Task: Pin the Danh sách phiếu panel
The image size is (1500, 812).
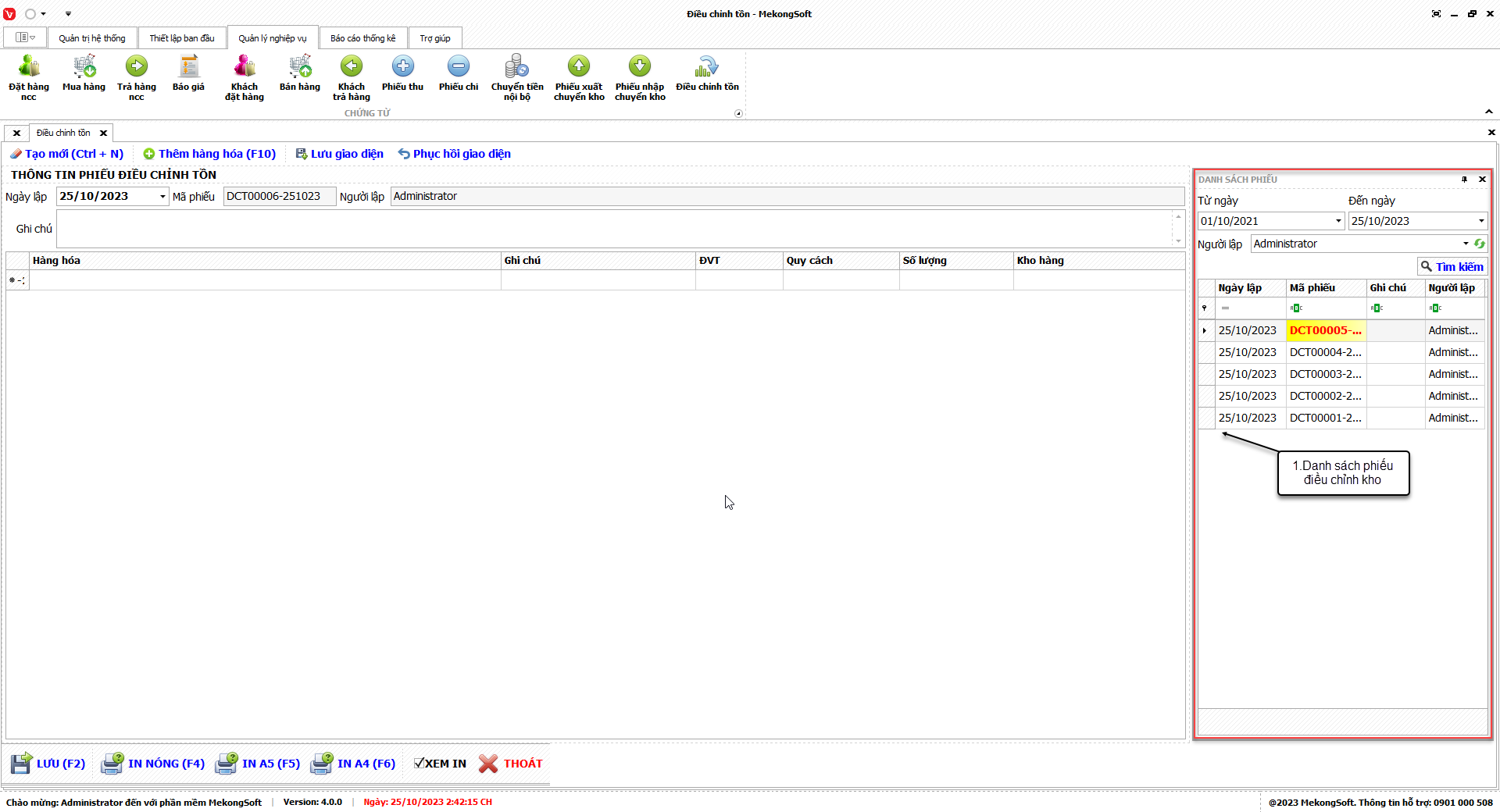Action: (1465, 180)
